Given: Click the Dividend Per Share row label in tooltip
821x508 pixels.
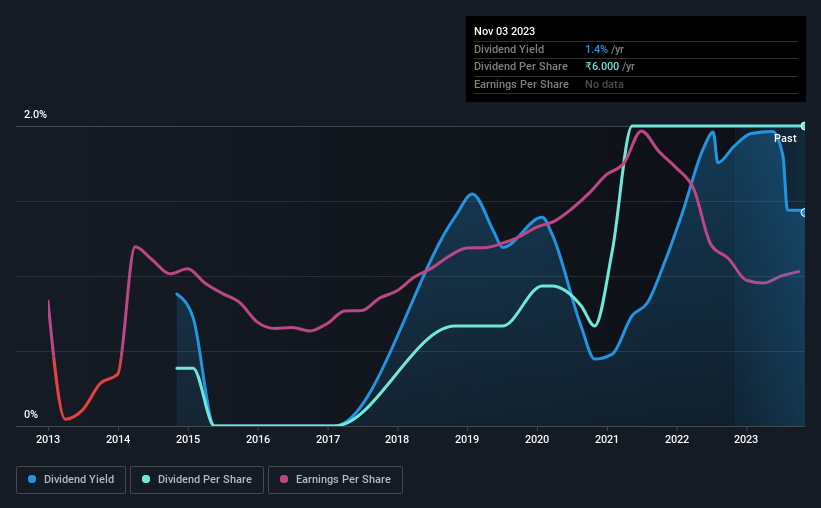Looking at the screenshot, I should [521, 67].
